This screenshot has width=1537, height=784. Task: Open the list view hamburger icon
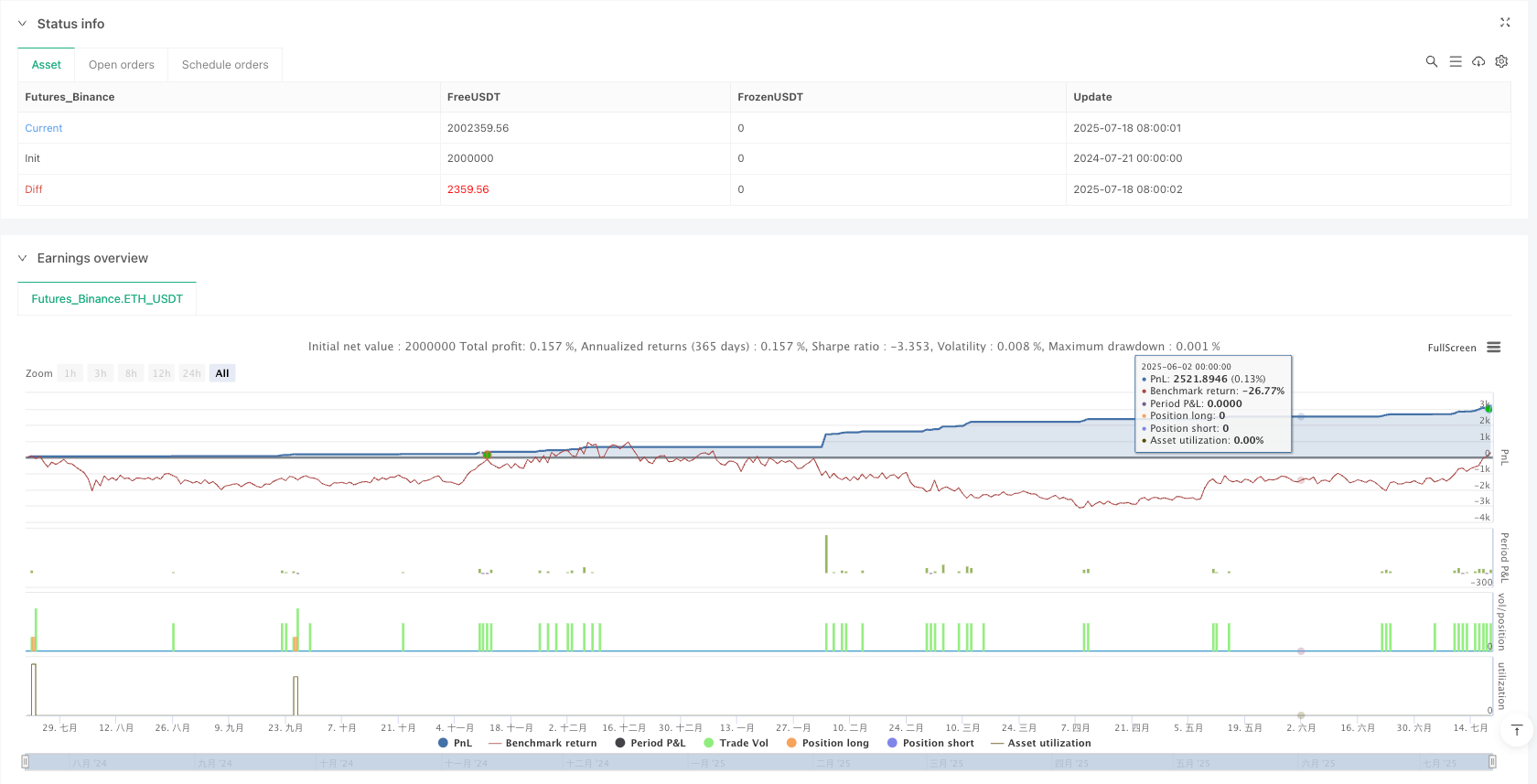(1456, 61)
